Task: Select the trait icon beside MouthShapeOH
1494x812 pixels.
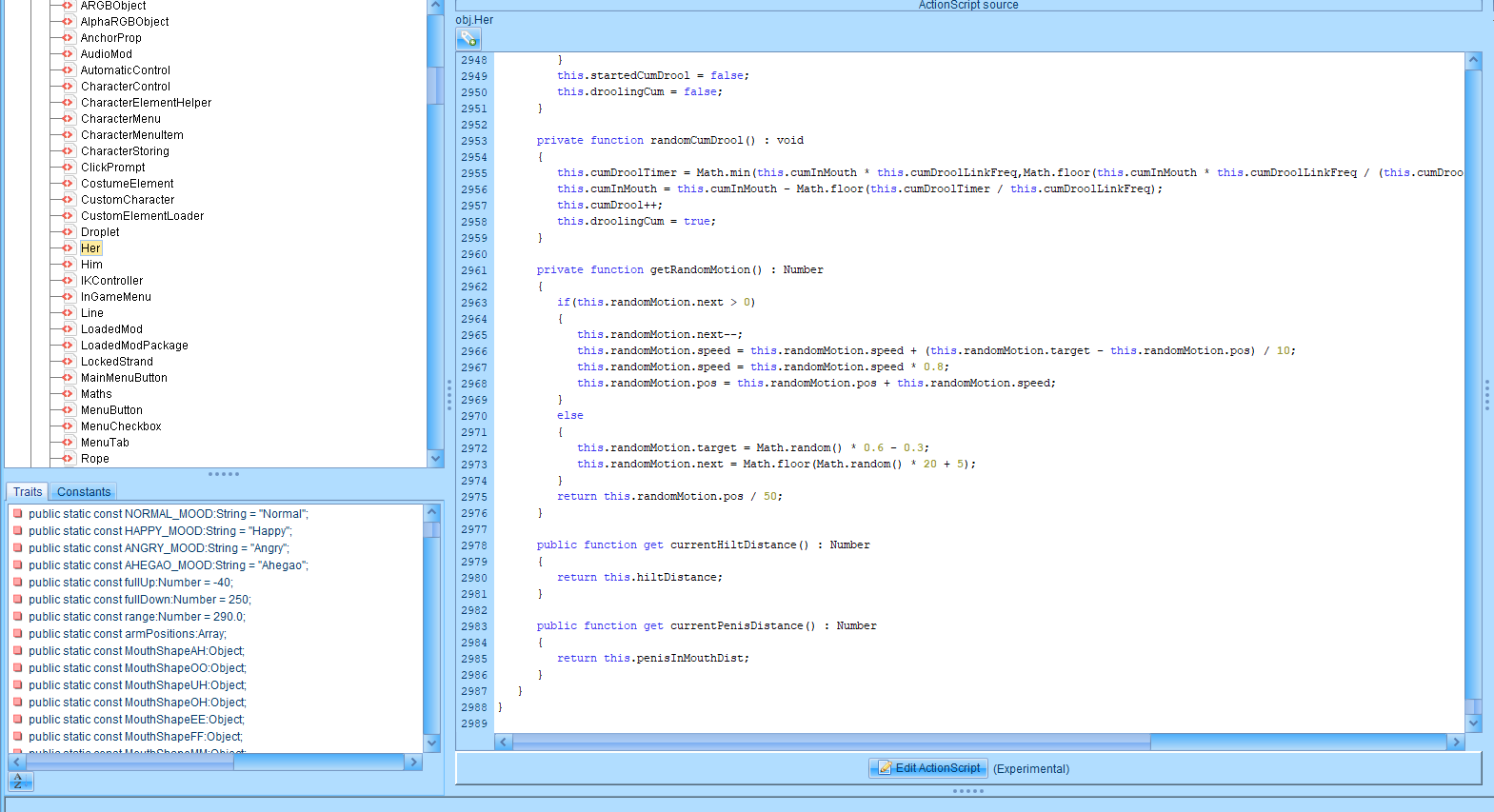Action: click(18, 703)
